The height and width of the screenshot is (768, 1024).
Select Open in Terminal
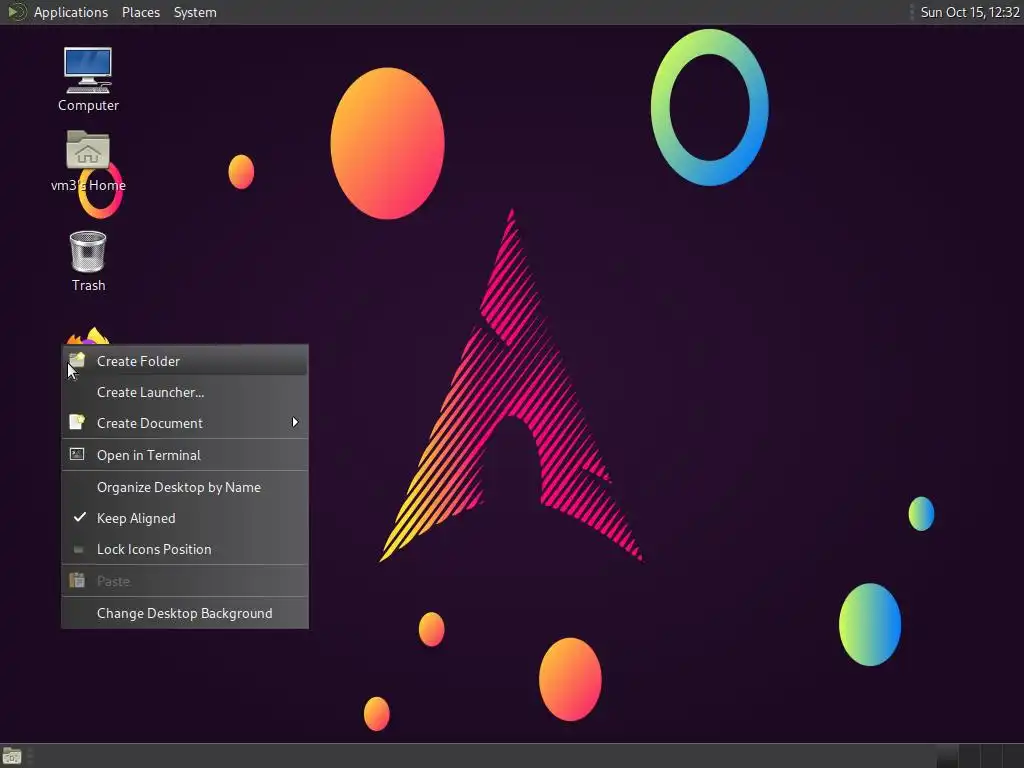(185, 455)
